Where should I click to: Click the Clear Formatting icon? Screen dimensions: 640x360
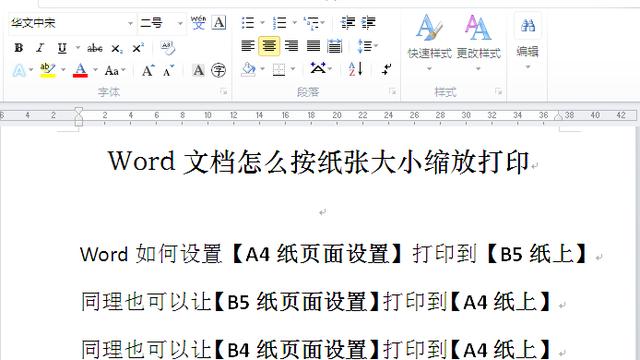tap(167, 48)
